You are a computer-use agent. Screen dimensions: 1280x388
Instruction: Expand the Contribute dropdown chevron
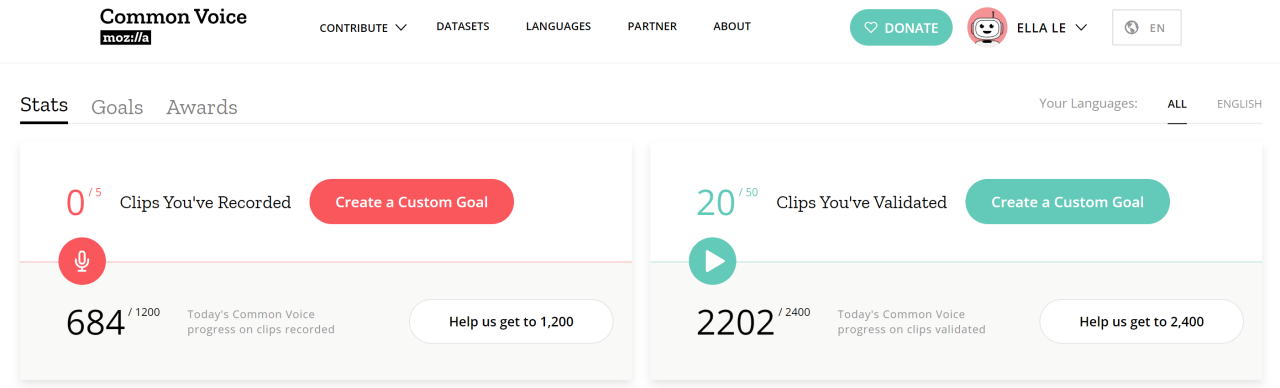[x=401, y=27]
